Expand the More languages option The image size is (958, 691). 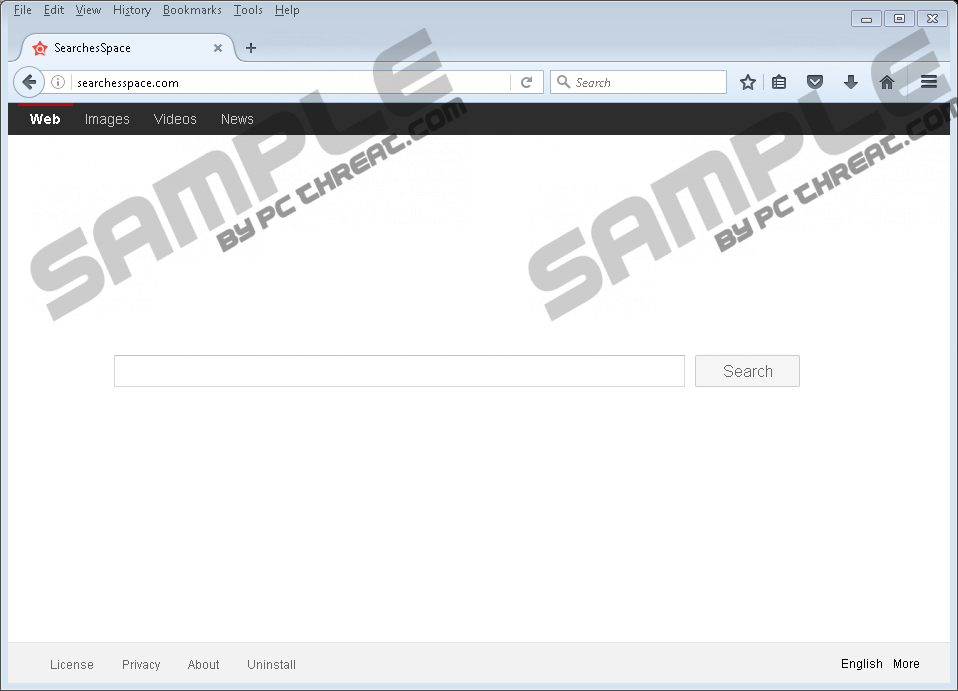point(906,664)
